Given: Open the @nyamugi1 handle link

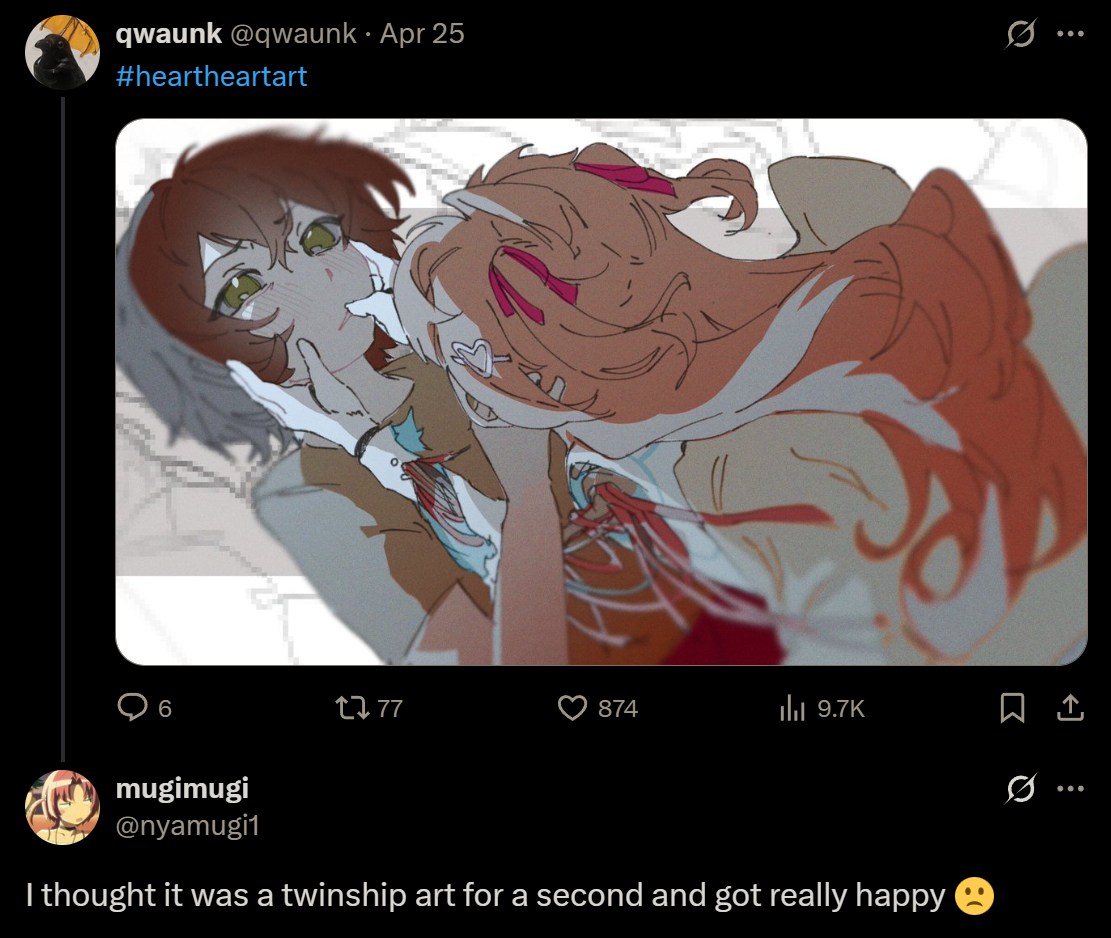Looking at the screenshot, I should [187, 825].
